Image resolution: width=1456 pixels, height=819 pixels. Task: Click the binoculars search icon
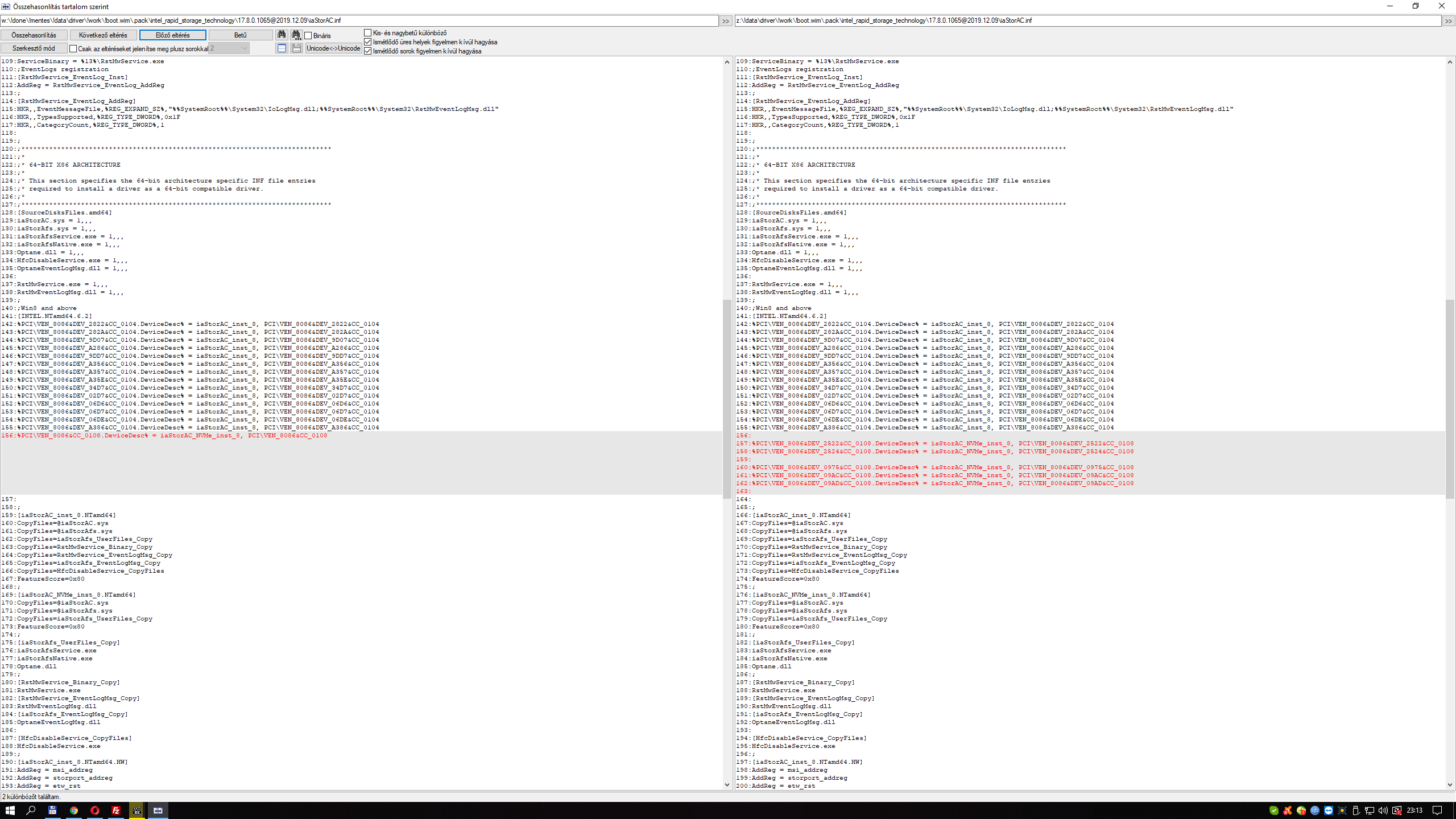282,35
